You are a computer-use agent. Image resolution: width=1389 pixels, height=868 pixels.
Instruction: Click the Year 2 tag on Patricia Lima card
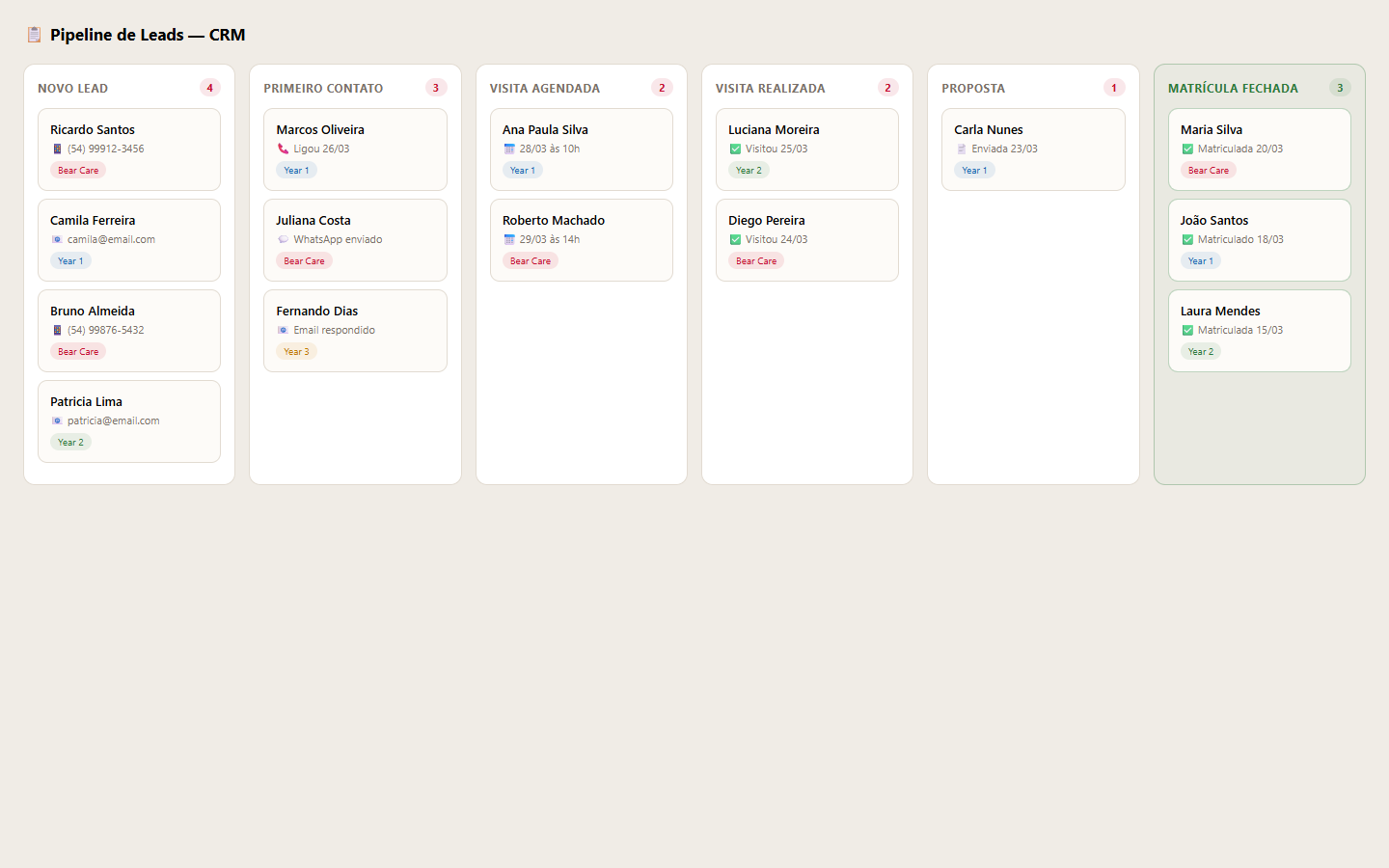click(x=70, y=442)
